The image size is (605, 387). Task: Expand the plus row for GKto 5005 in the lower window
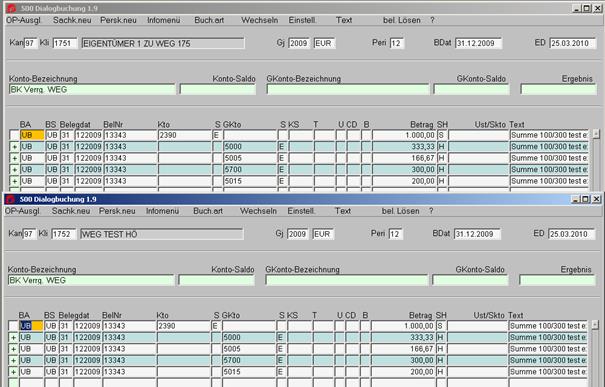pyautogui.click(x=14, y=349)
